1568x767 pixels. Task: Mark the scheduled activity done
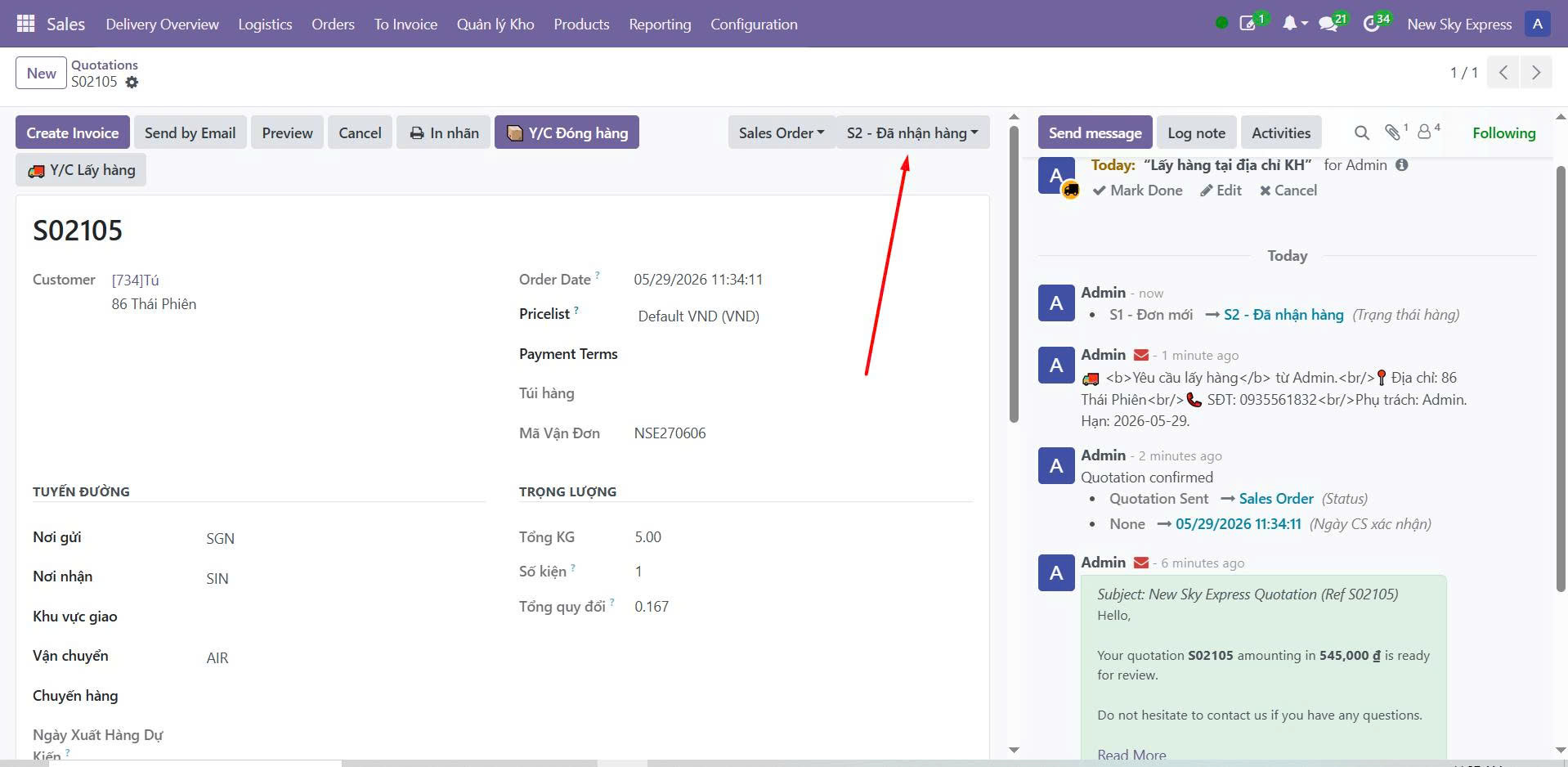[x=1137, y=191]
